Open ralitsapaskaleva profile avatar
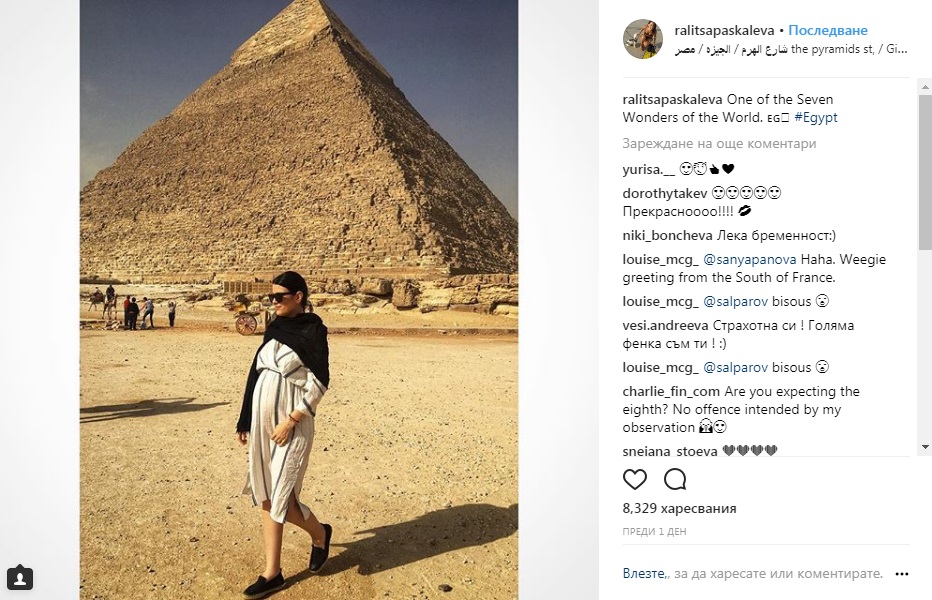Viewport: 932px width, 600px height. pyautogui.click(x=643, y=39)
